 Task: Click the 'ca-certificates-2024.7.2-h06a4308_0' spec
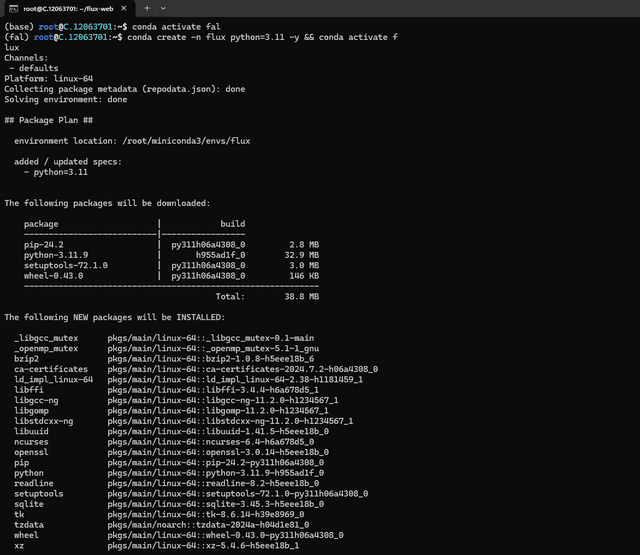[292, 369]
